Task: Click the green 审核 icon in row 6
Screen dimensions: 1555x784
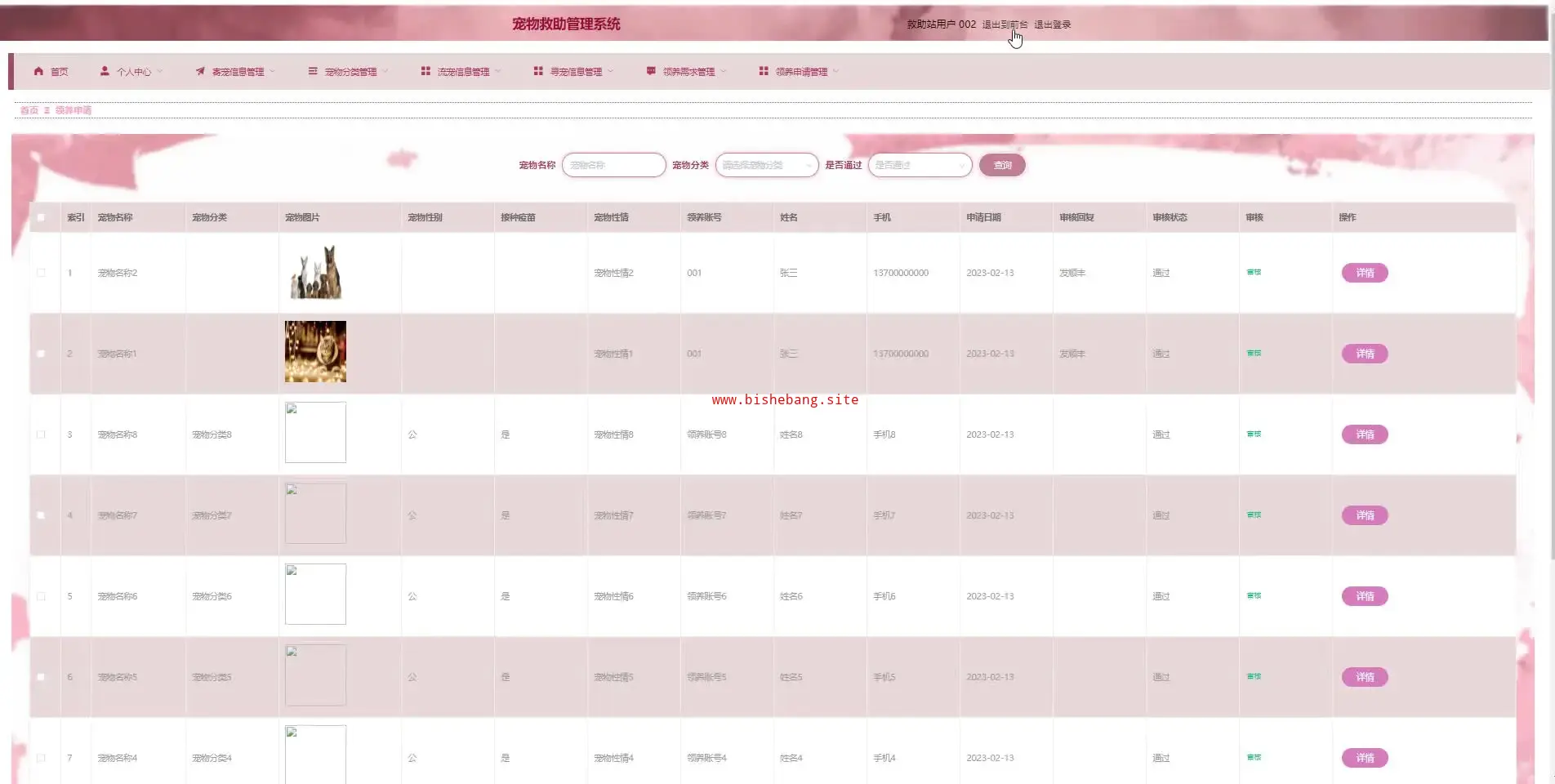Action: click(x=1254, y=676)
